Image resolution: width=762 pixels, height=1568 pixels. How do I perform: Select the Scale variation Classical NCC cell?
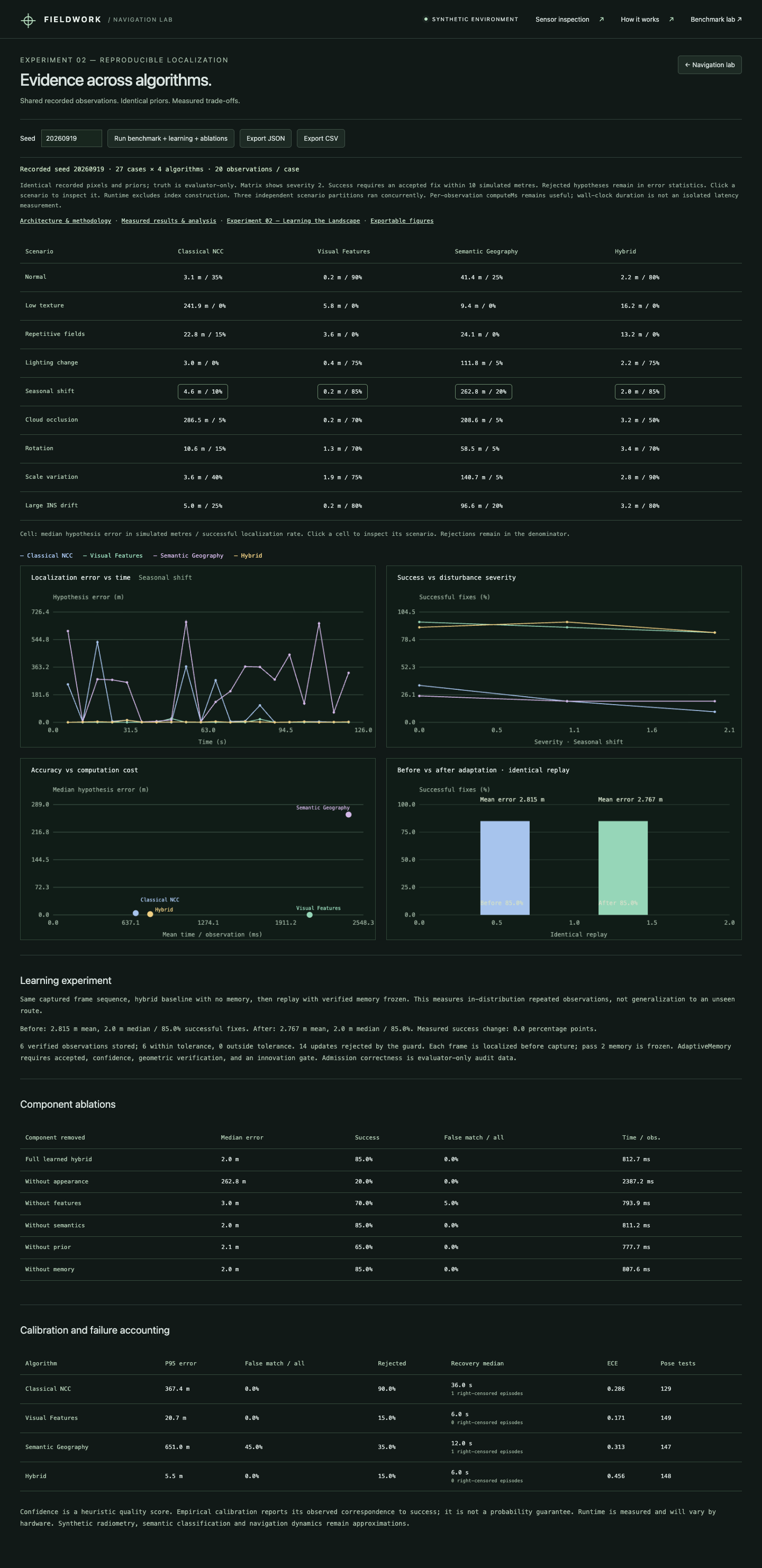coord(203,478)
